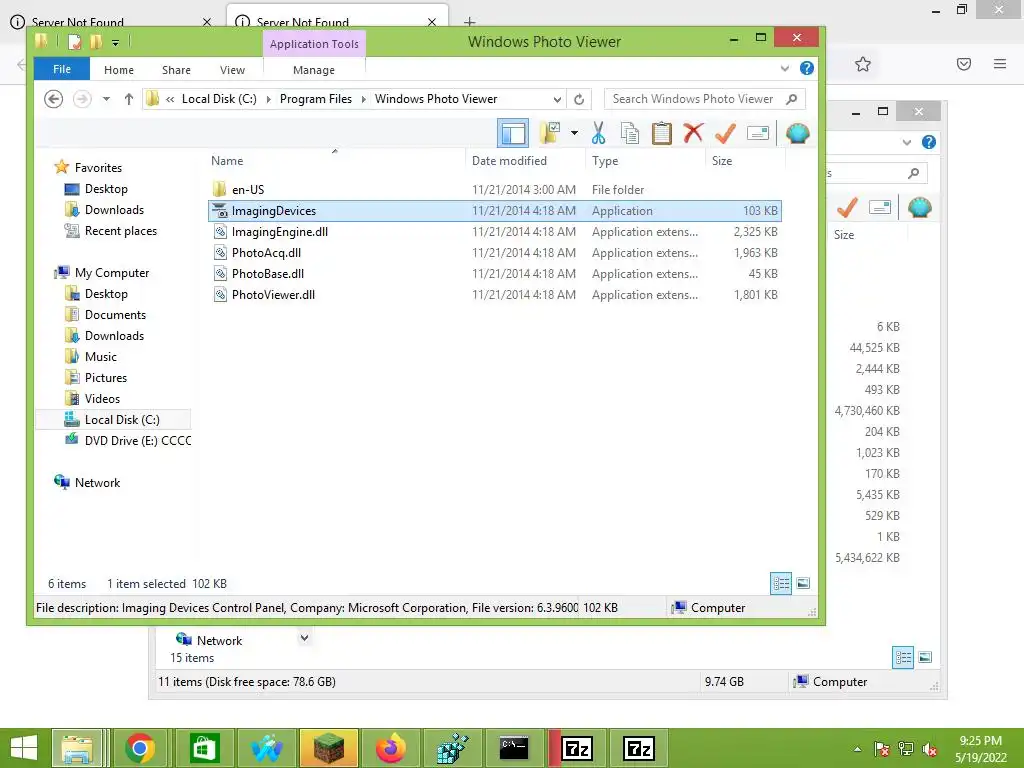
Task: Open Pictures in navigation pane
Action: pos(106,377)
